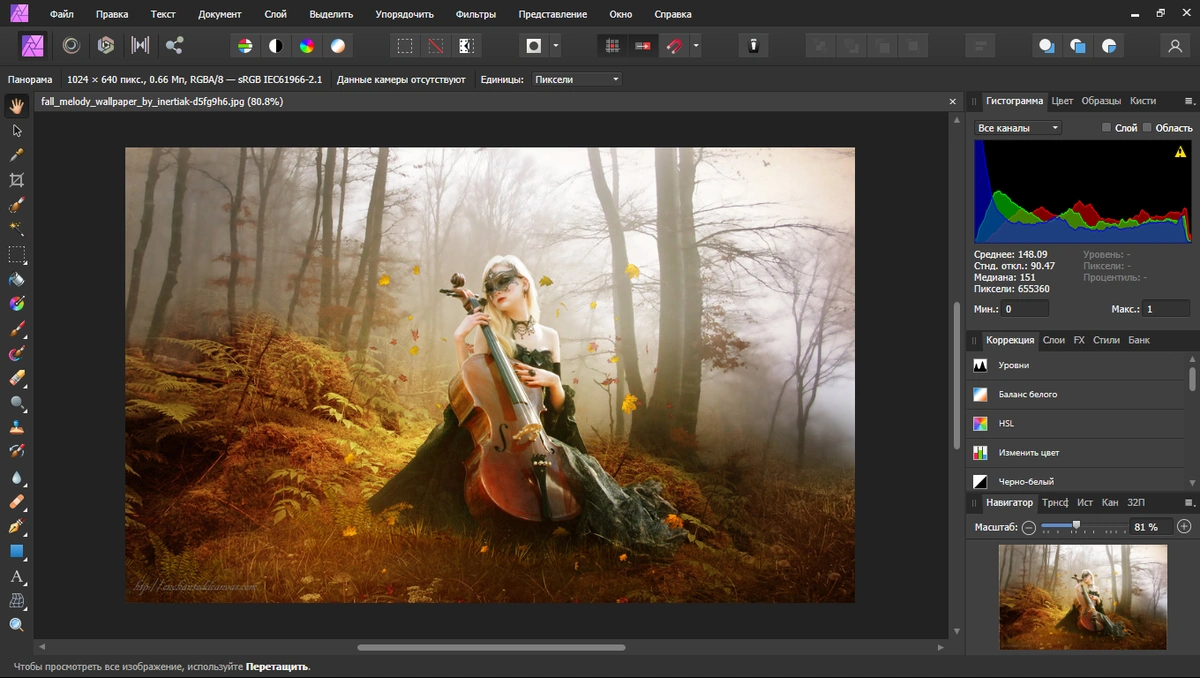Select the Healing bandage tool
The height and width of the screenshot is (678, 1200).
tap(17, 501)
